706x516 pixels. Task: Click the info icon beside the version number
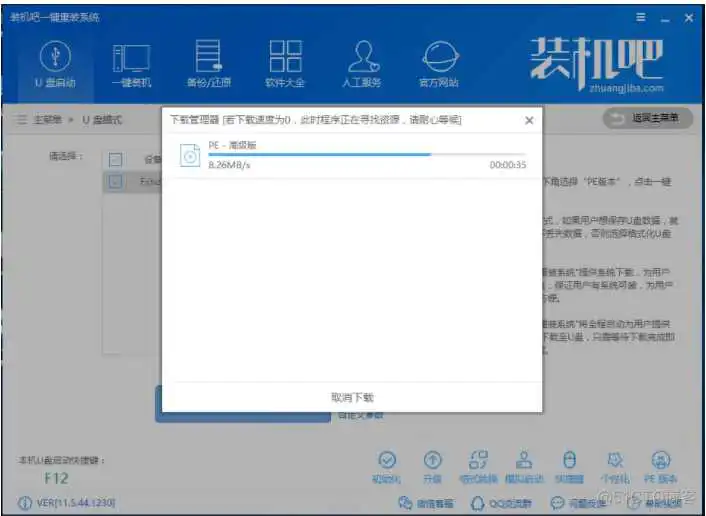[x=24, y=502]
